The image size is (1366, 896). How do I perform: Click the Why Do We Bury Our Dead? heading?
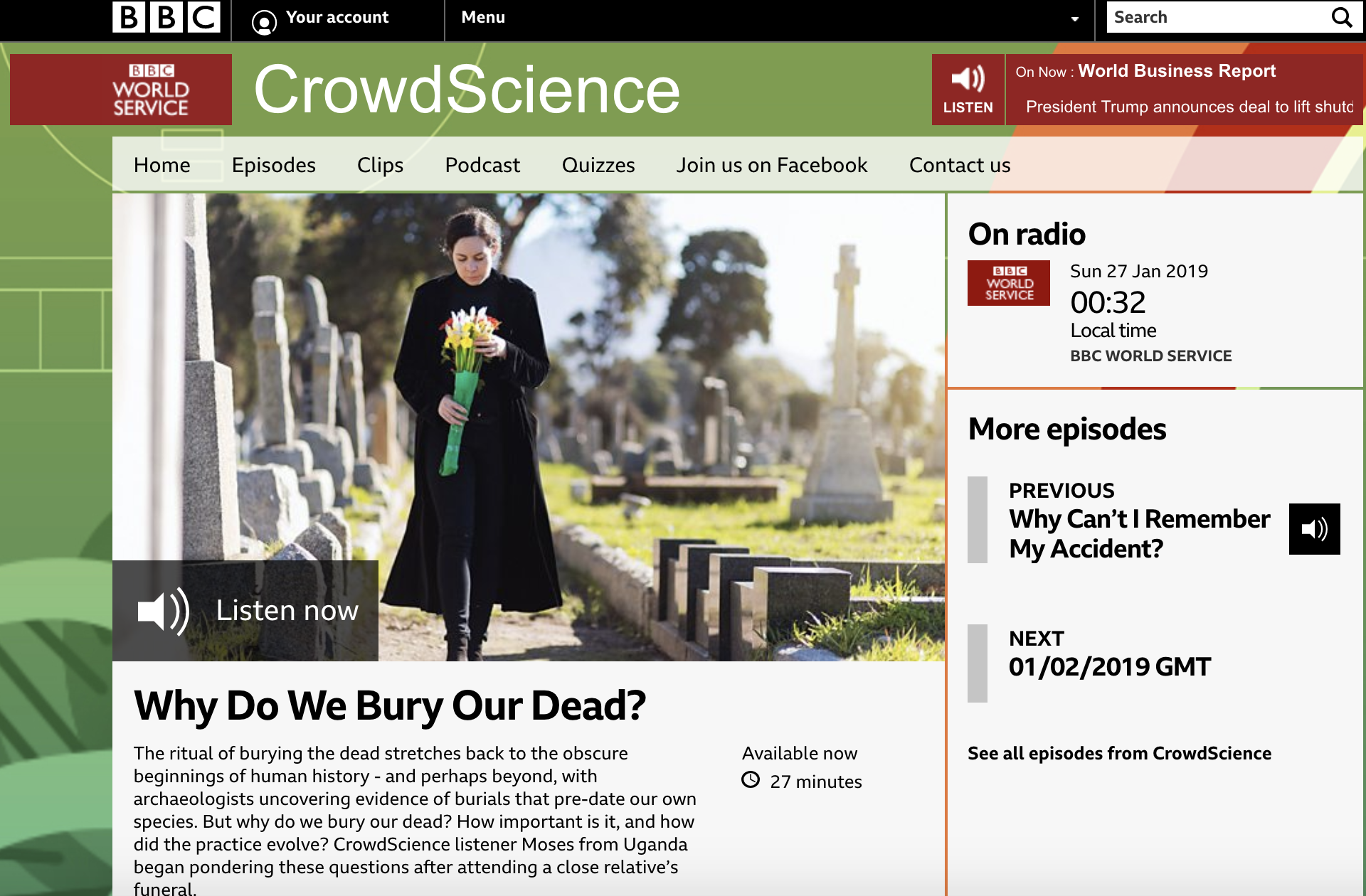[390, 705]
